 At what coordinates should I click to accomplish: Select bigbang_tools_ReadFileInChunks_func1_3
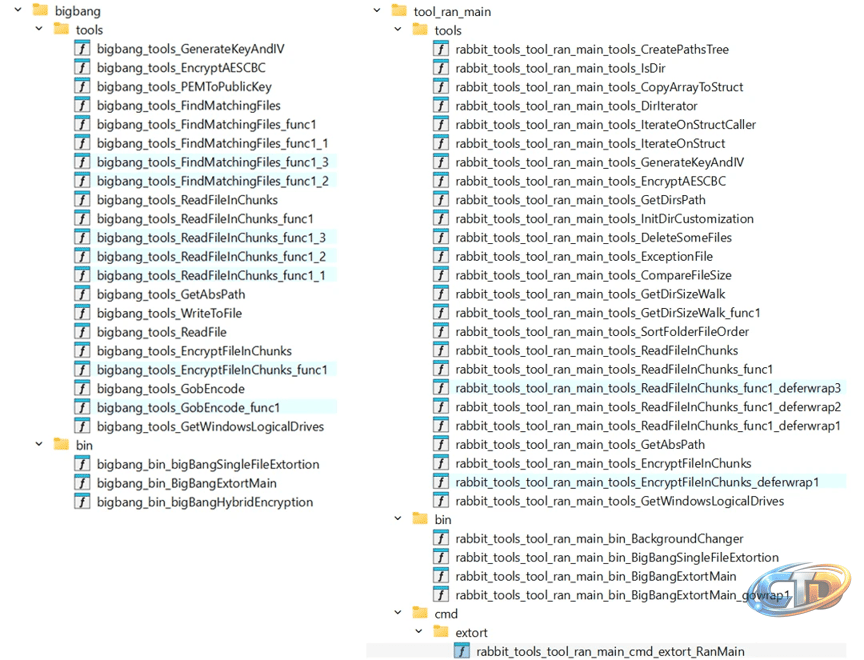[211, 237]
